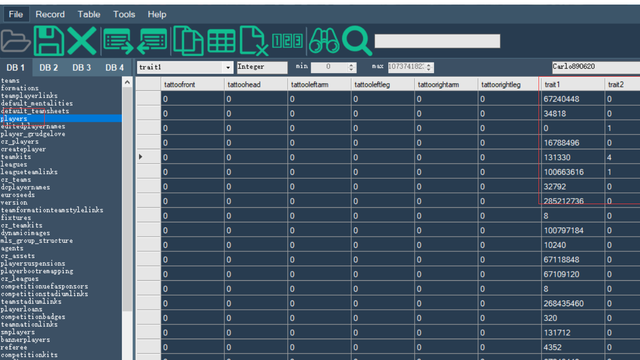Viewport: 640px width, 360px height.
Task: Click the import records arrow-right icon
Action: (118, 41)
